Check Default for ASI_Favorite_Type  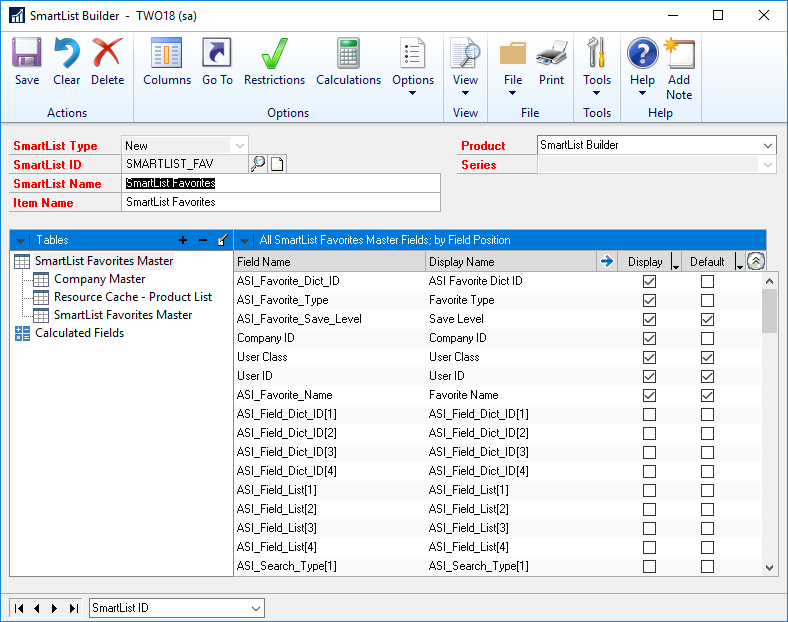(x=707, y=300)
